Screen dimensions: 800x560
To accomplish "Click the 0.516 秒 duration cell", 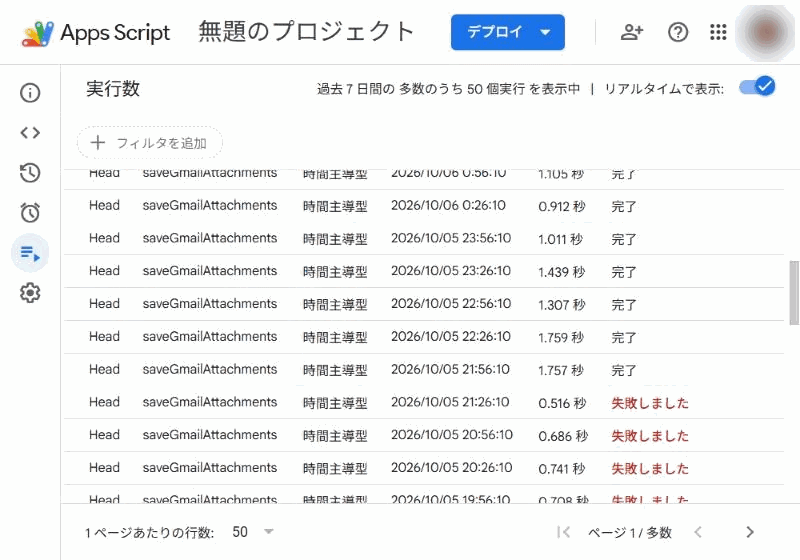I will click(x=562, y=403).
